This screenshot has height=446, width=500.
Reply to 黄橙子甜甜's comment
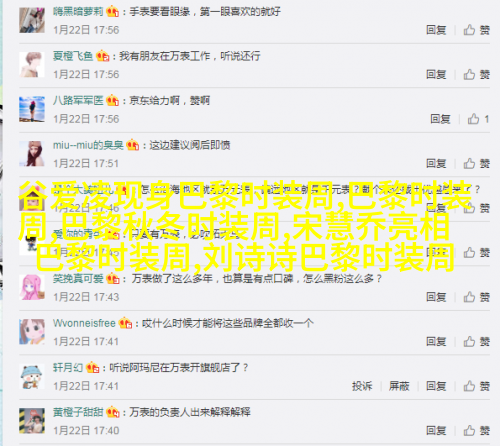[436, 430]
